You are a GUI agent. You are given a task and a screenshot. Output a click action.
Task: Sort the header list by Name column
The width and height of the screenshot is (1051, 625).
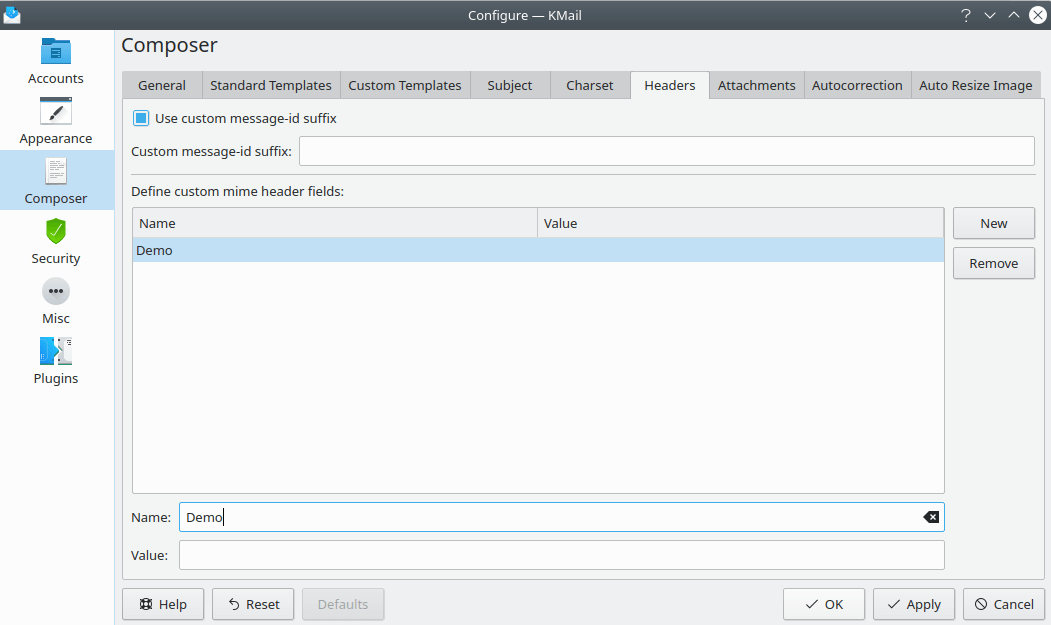335,223
